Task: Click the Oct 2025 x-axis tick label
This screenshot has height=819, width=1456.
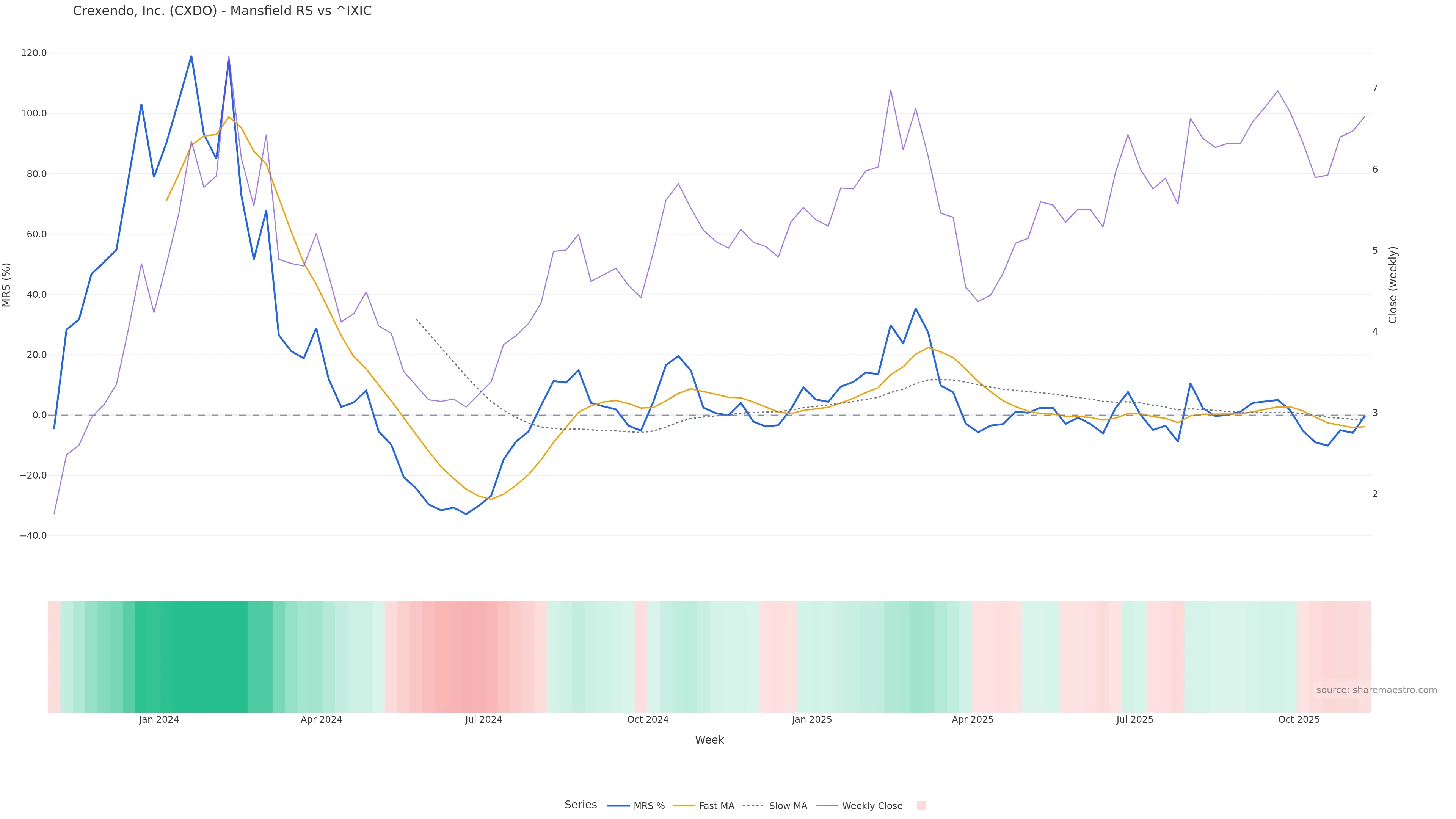Action: click(1299, 720)
